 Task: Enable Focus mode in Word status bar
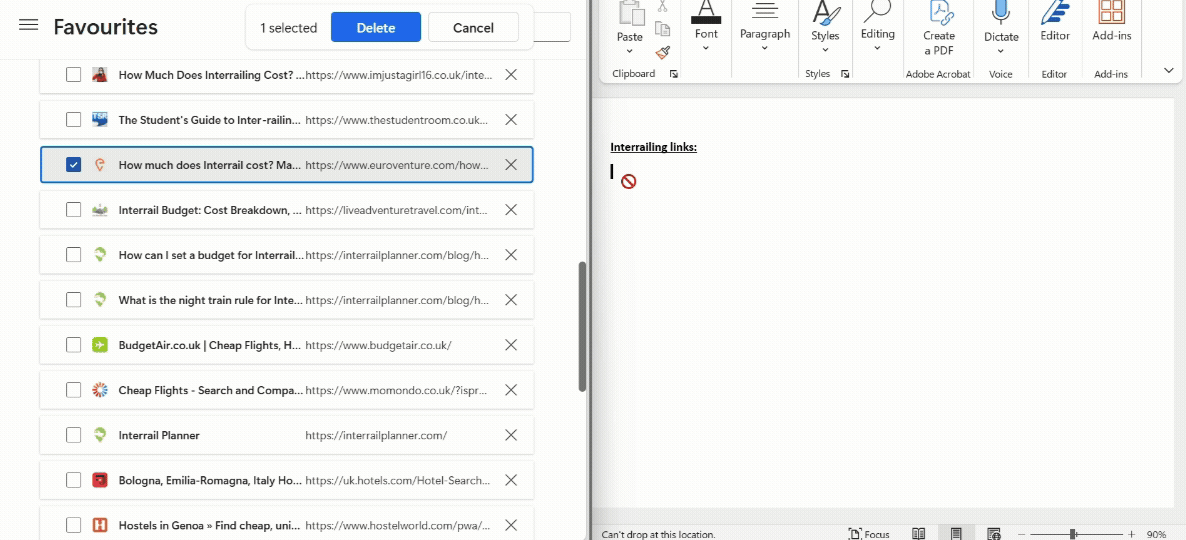point(869,534)
